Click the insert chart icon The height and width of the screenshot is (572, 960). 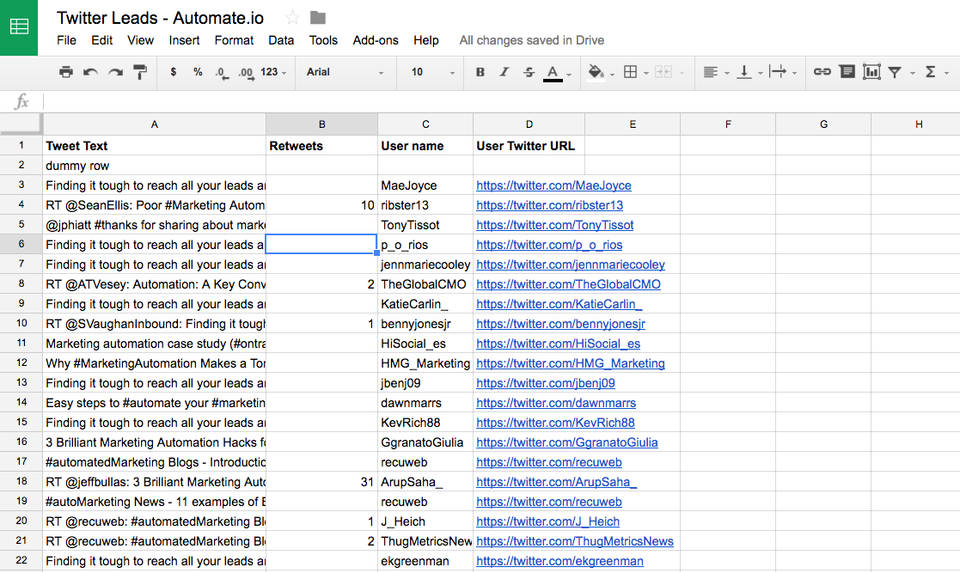[871, 72]
